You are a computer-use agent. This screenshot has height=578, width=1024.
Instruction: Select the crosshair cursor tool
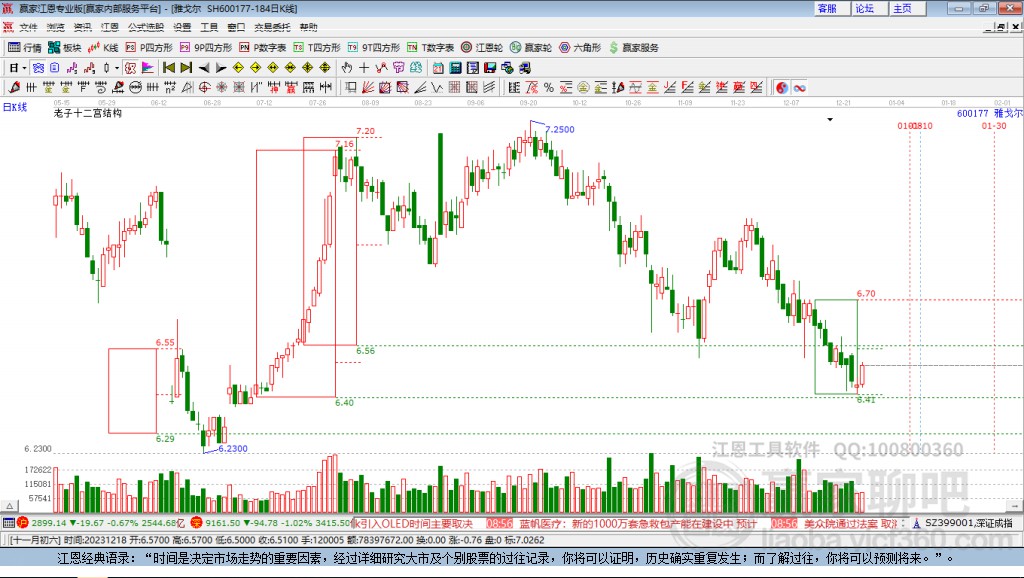click(x=364, y=68)
